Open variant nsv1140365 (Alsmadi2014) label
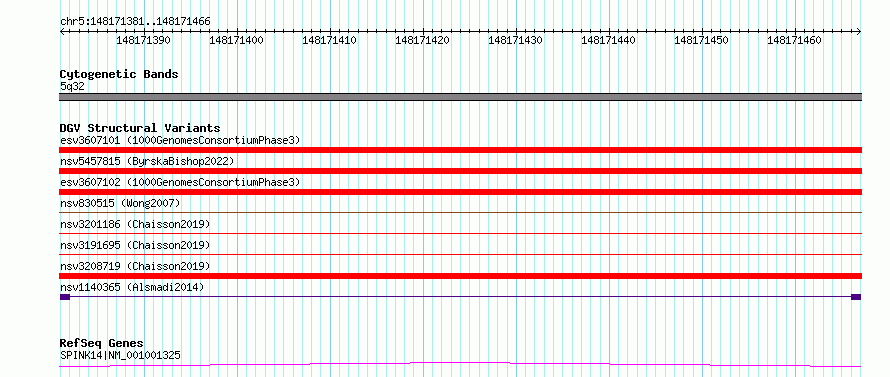The width and height of the screenshot is (890, 377). coord(132,287)
